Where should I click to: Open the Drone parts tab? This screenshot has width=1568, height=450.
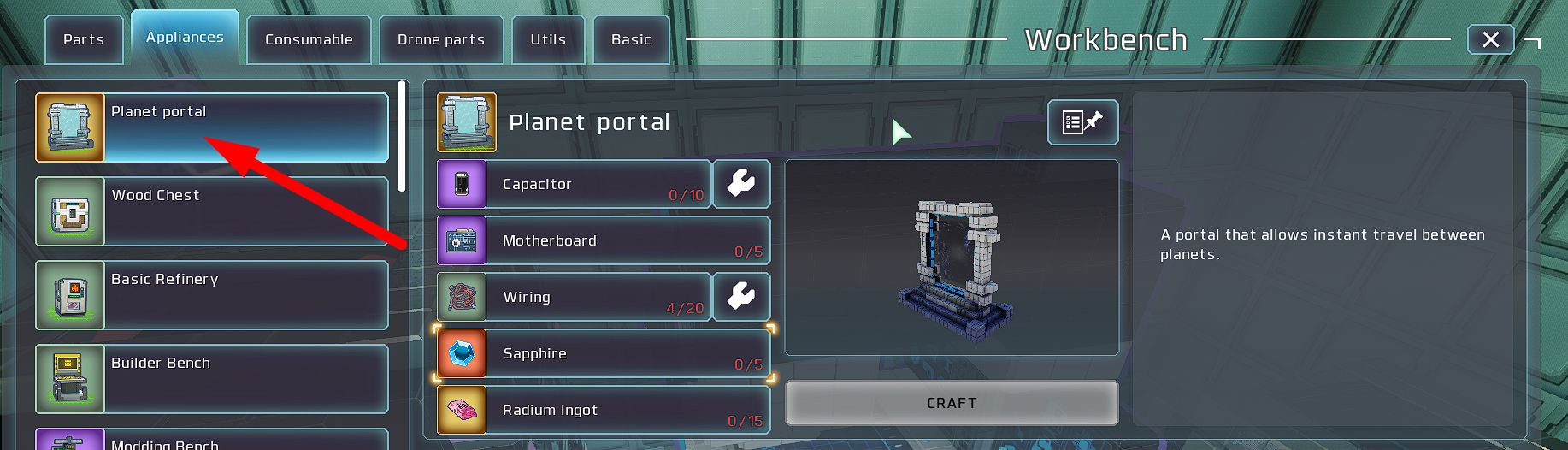tap(441, 39)
